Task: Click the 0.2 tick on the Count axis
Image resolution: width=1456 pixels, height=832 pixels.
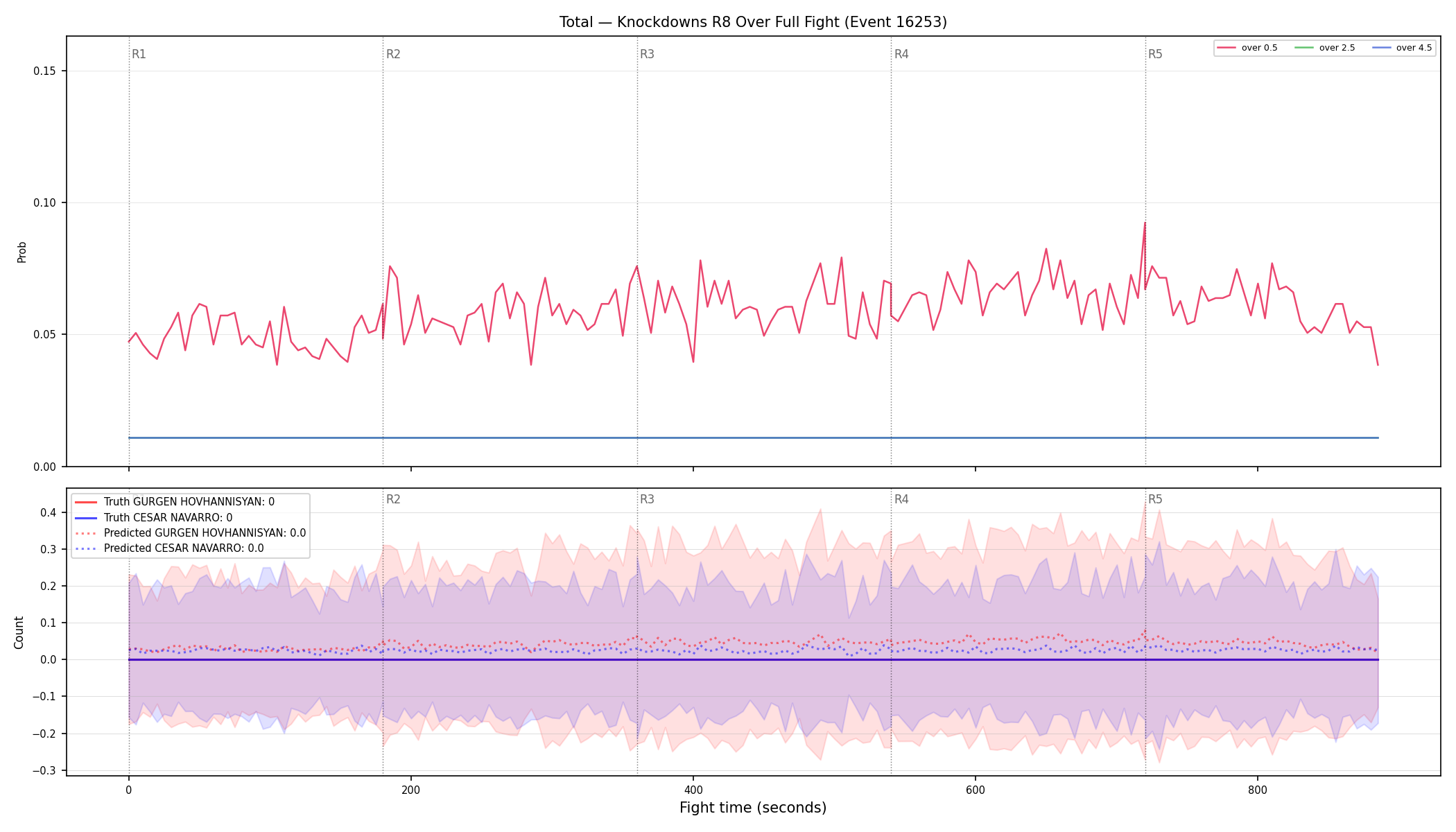Action: [49, 587]
